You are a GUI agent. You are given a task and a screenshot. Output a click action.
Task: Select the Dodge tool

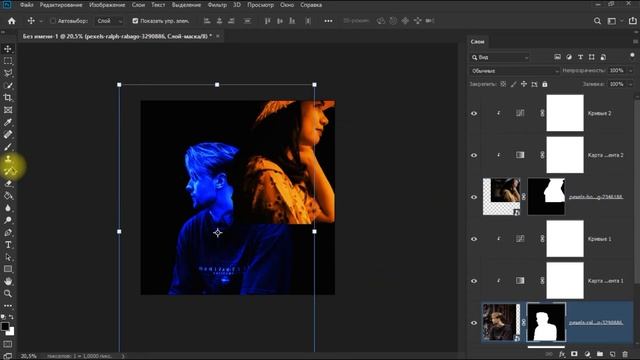8,220
